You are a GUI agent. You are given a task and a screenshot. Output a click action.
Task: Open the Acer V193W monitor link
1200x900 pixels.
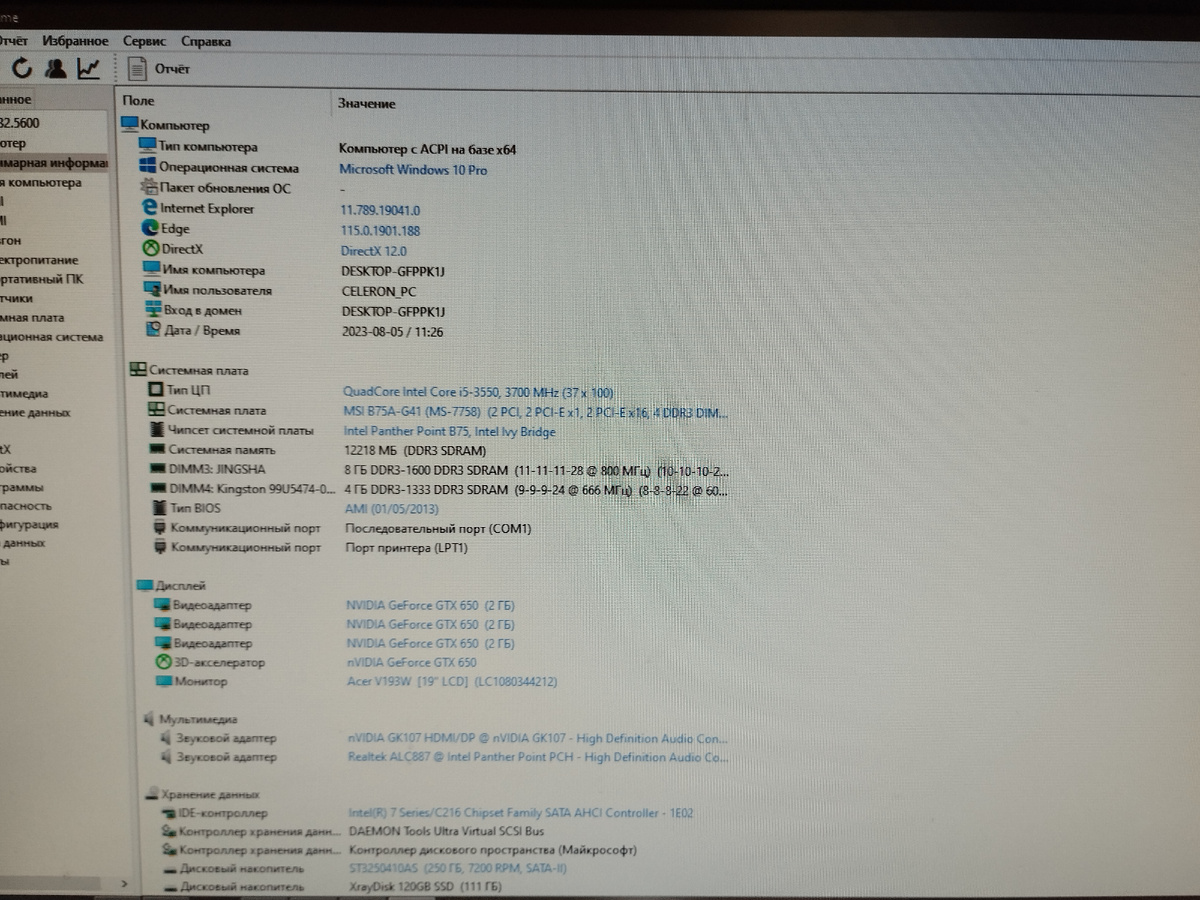click(452, 682)
